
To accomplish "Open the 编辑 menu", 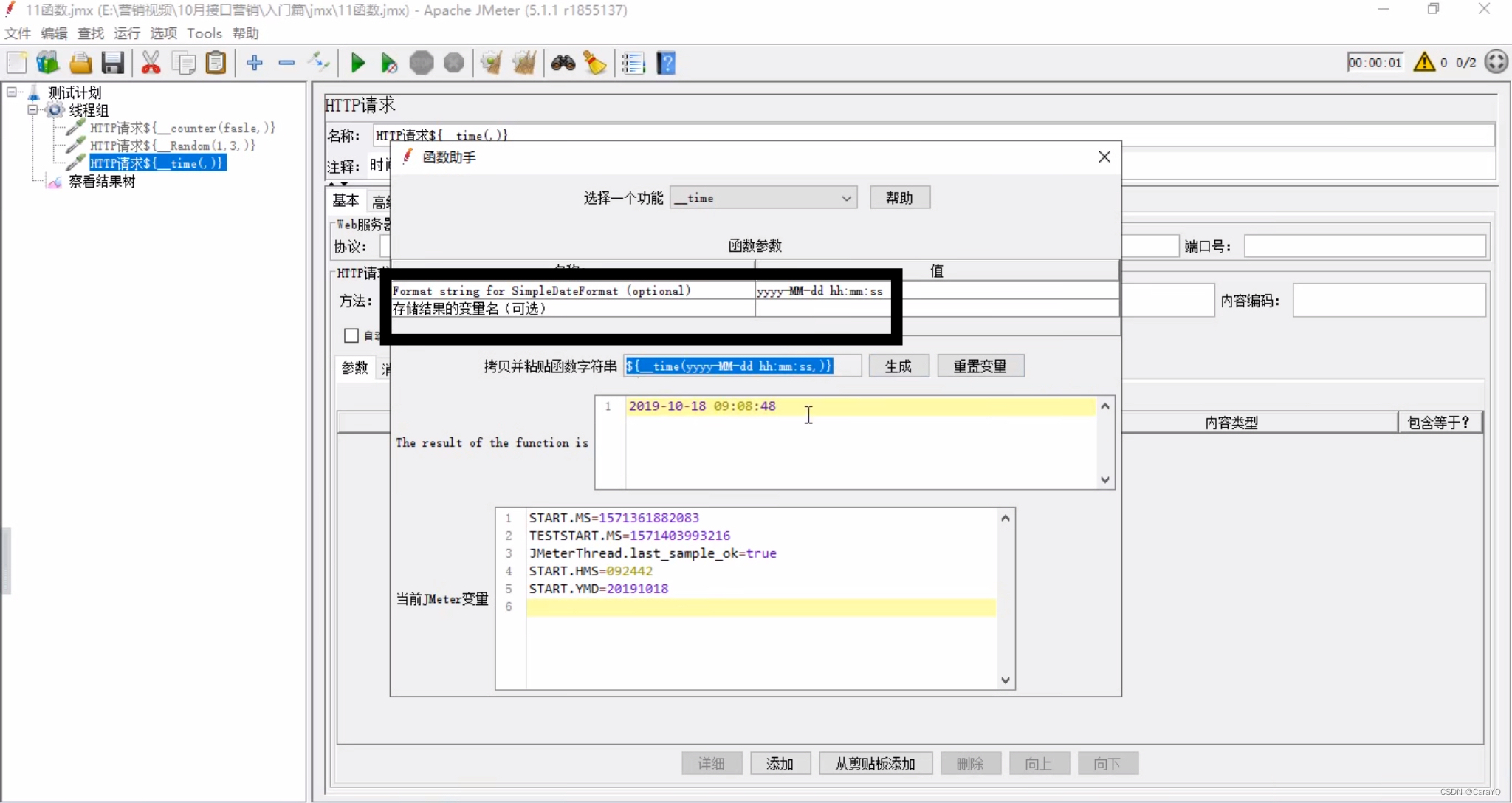I will 54,33.
